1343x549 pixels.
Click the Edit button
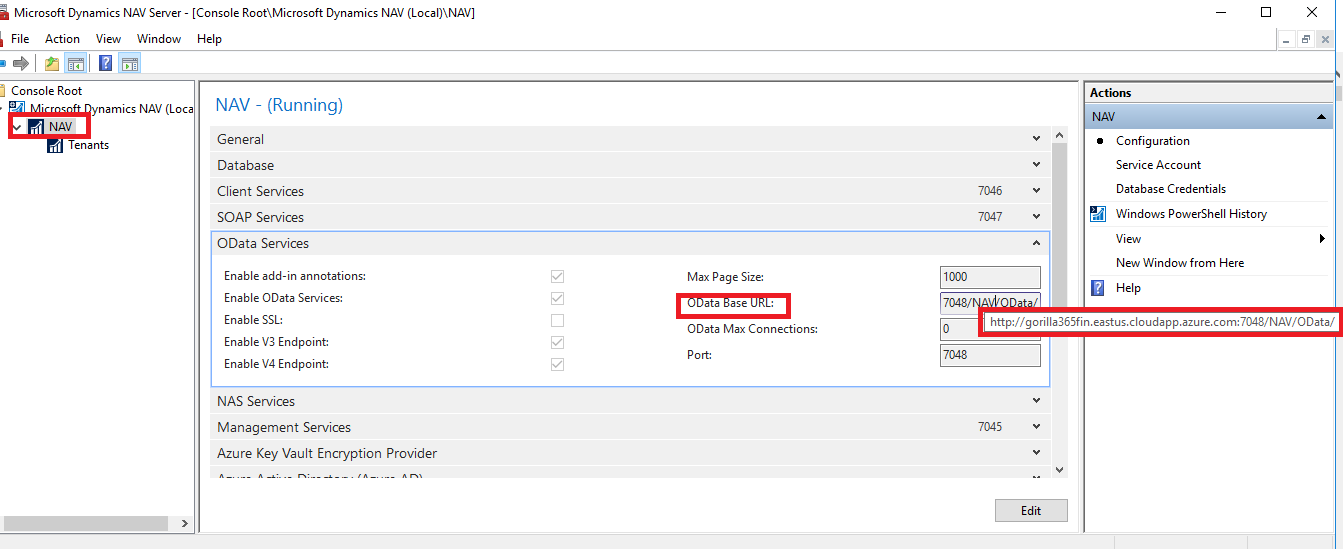[x=1031, y=510]
